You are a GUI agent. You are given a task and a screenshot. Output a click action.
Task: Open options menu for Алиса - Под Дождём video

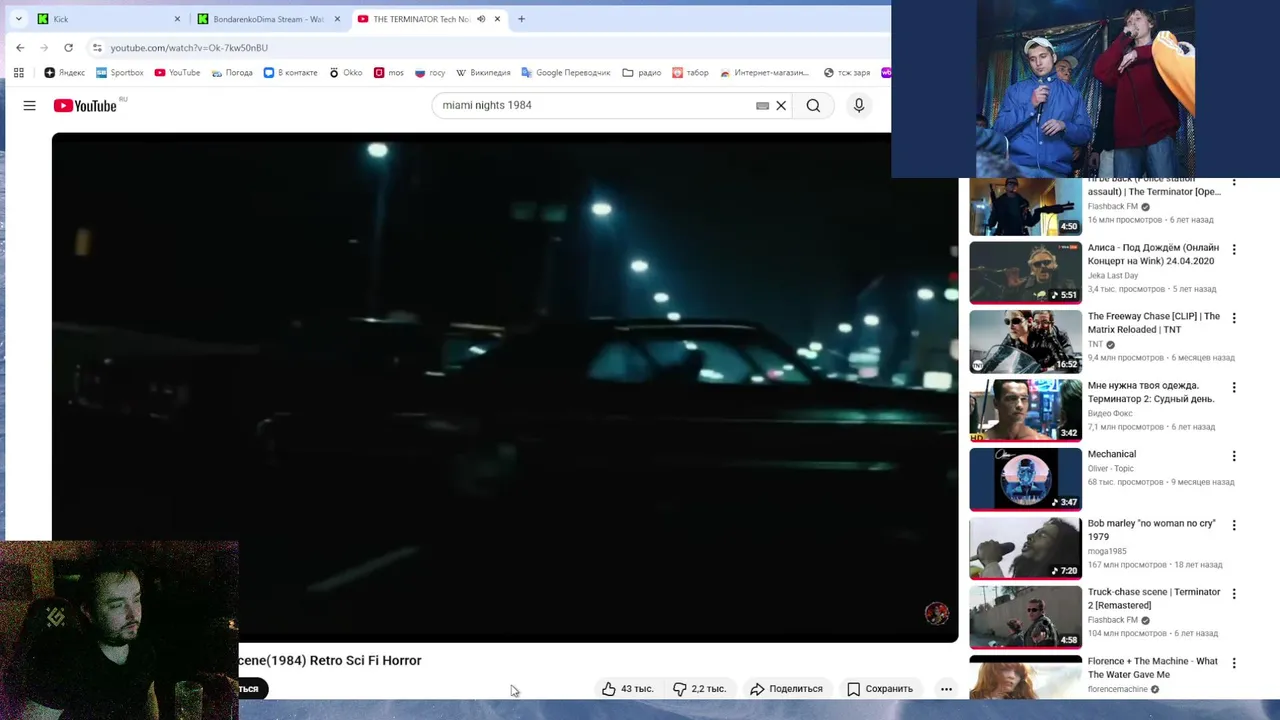[1234, 249]
